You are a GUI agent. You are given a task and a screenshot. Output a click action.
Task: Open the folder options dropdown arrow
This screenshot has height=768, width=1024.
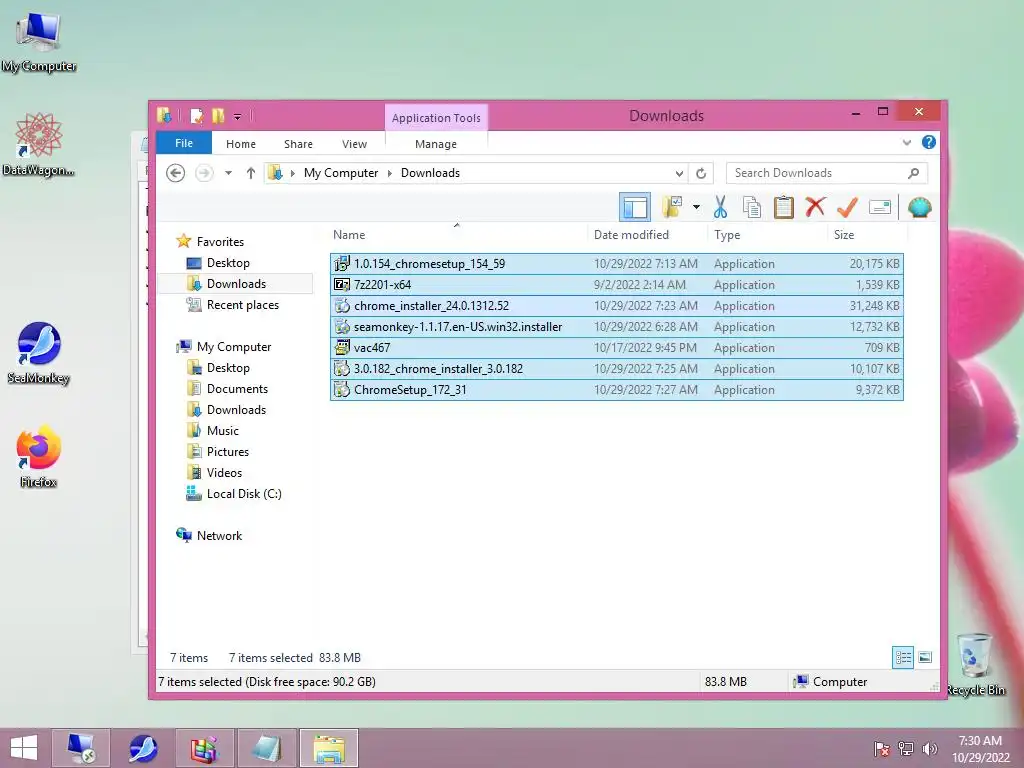tap(696, 208)
